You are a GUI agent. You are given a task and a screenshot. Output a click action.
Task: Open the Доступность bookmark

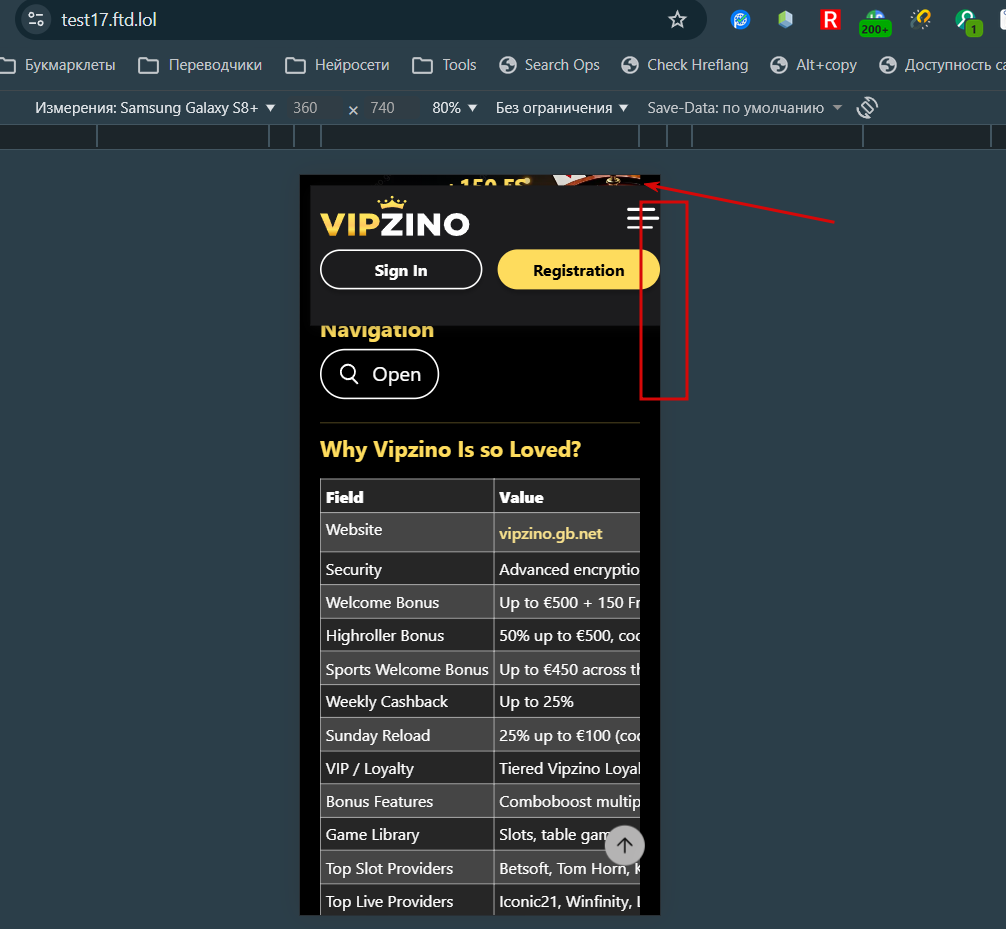[942, 65]
